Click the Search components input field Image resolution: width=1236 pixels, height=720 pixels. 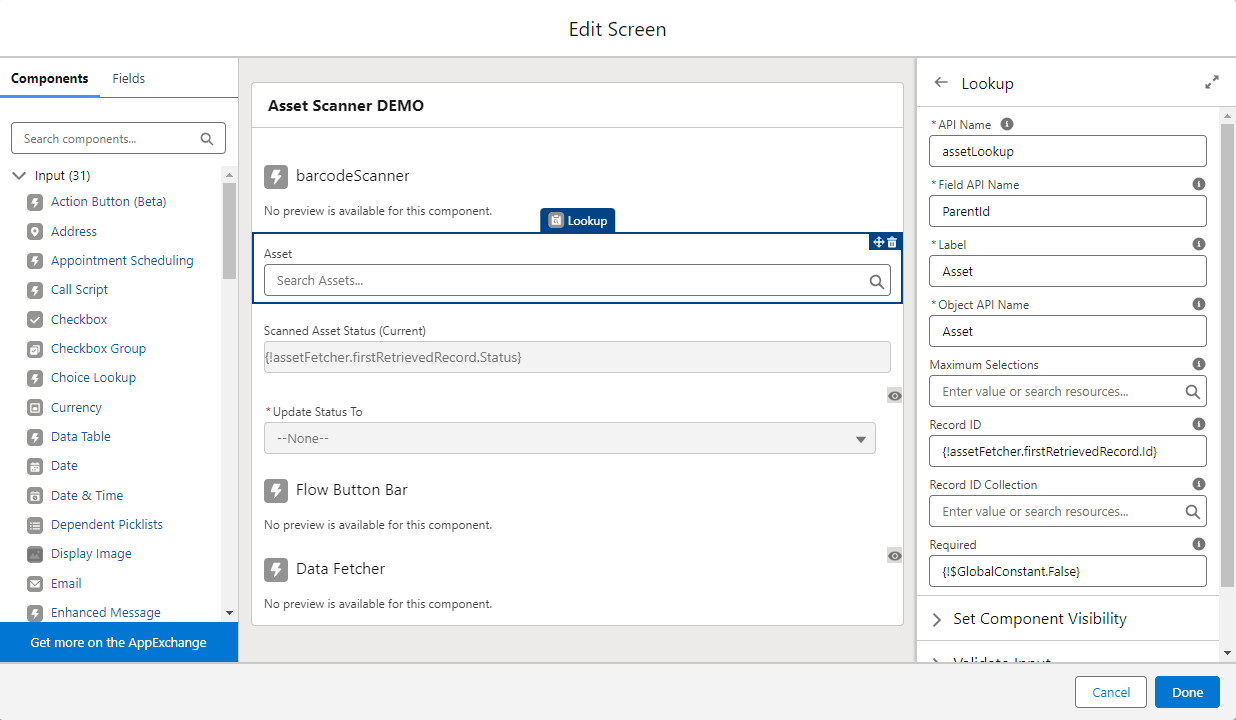pyautogui.click(x=118, y=139)
